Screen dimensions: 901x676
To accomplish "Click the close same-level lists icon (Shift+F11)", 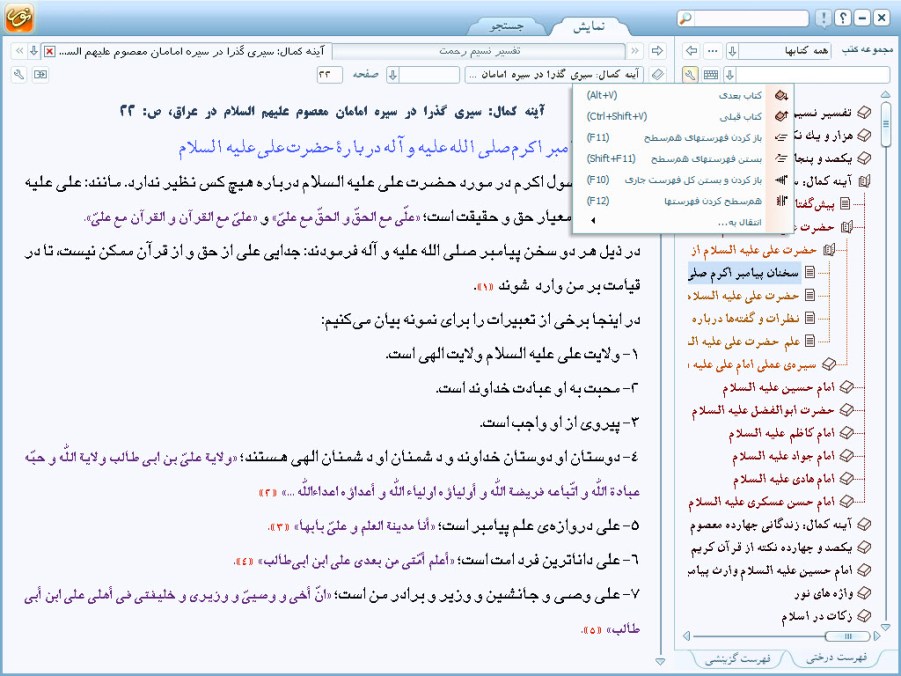I will 780,158.
